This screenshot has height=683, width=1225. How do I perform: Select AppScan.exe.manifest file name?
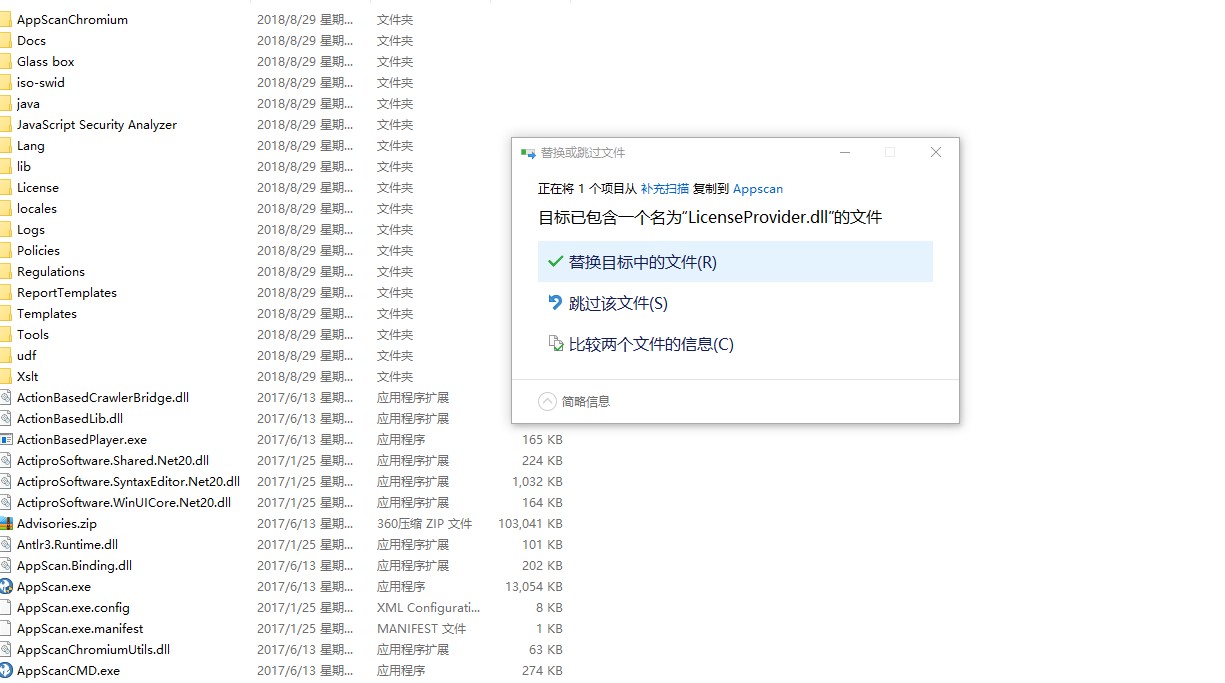point(80,628)
